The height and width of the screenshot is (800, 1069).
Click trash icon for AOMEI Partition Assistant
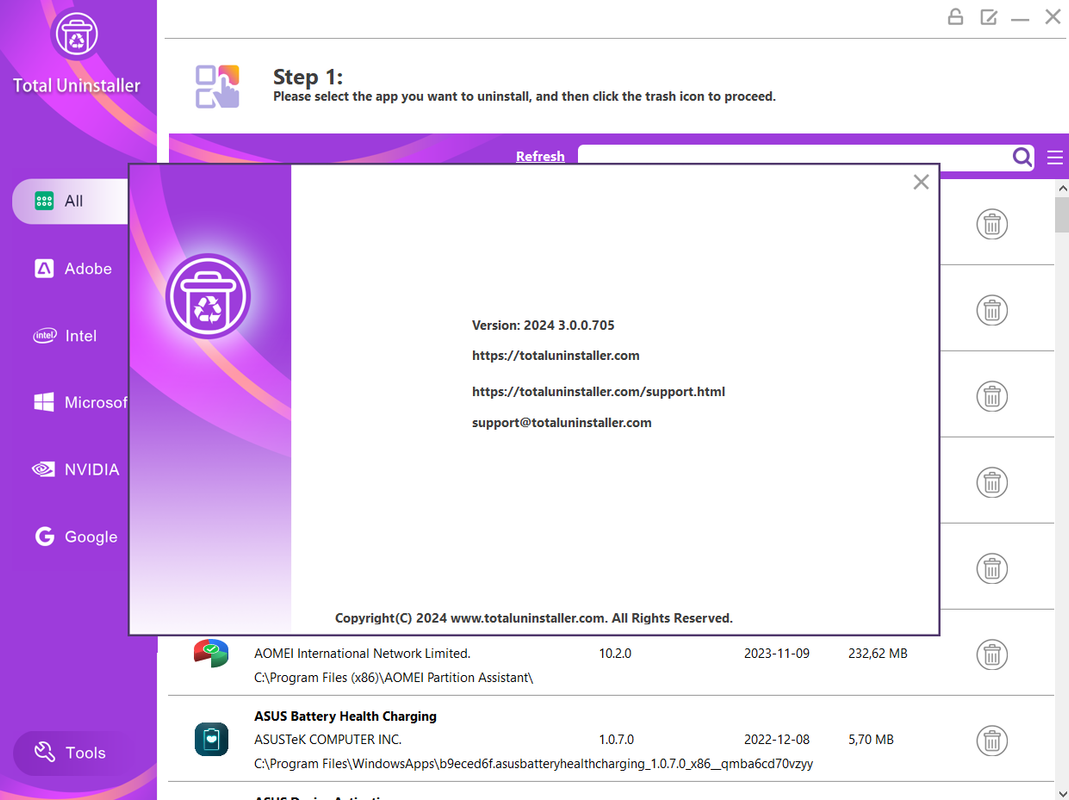tap(991, 655)
